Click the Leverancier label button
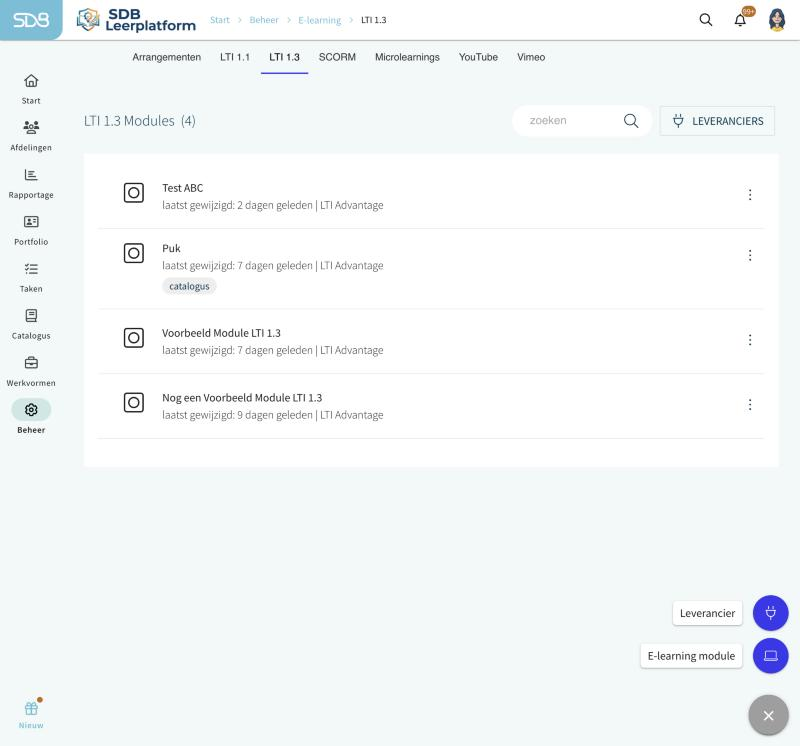Viewport: 800px width, 746px height. pyautogui.click(x=707, y=613)
